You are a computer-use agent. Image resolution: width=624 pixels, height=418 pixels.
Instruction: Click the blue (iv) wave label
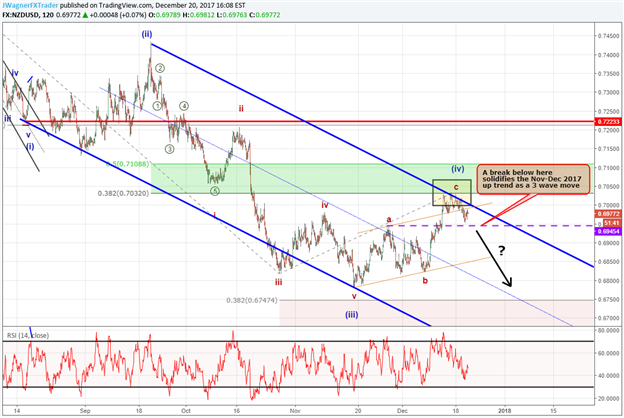(x=458, y=169)
